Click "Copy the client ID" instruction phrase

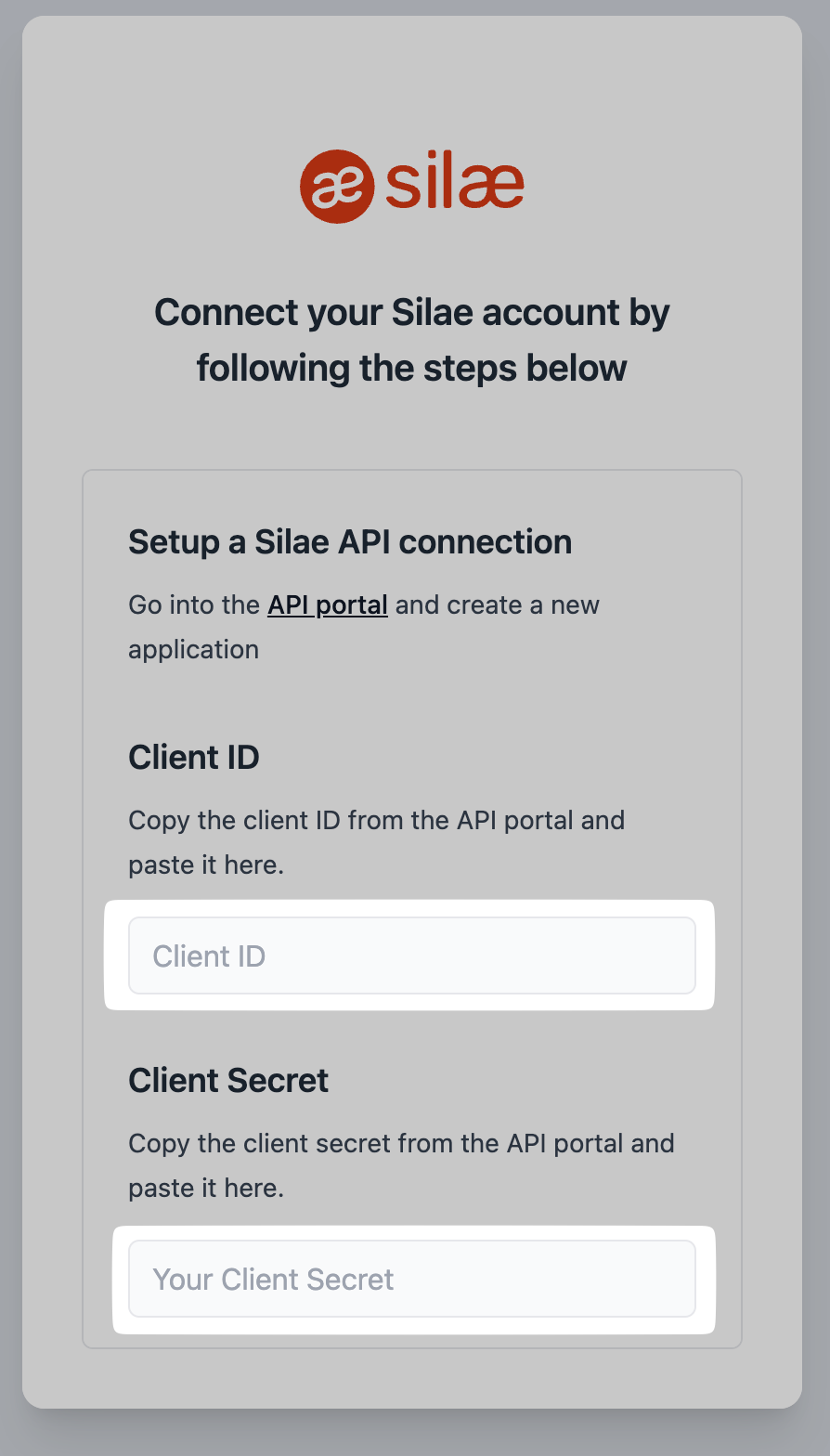242,821
